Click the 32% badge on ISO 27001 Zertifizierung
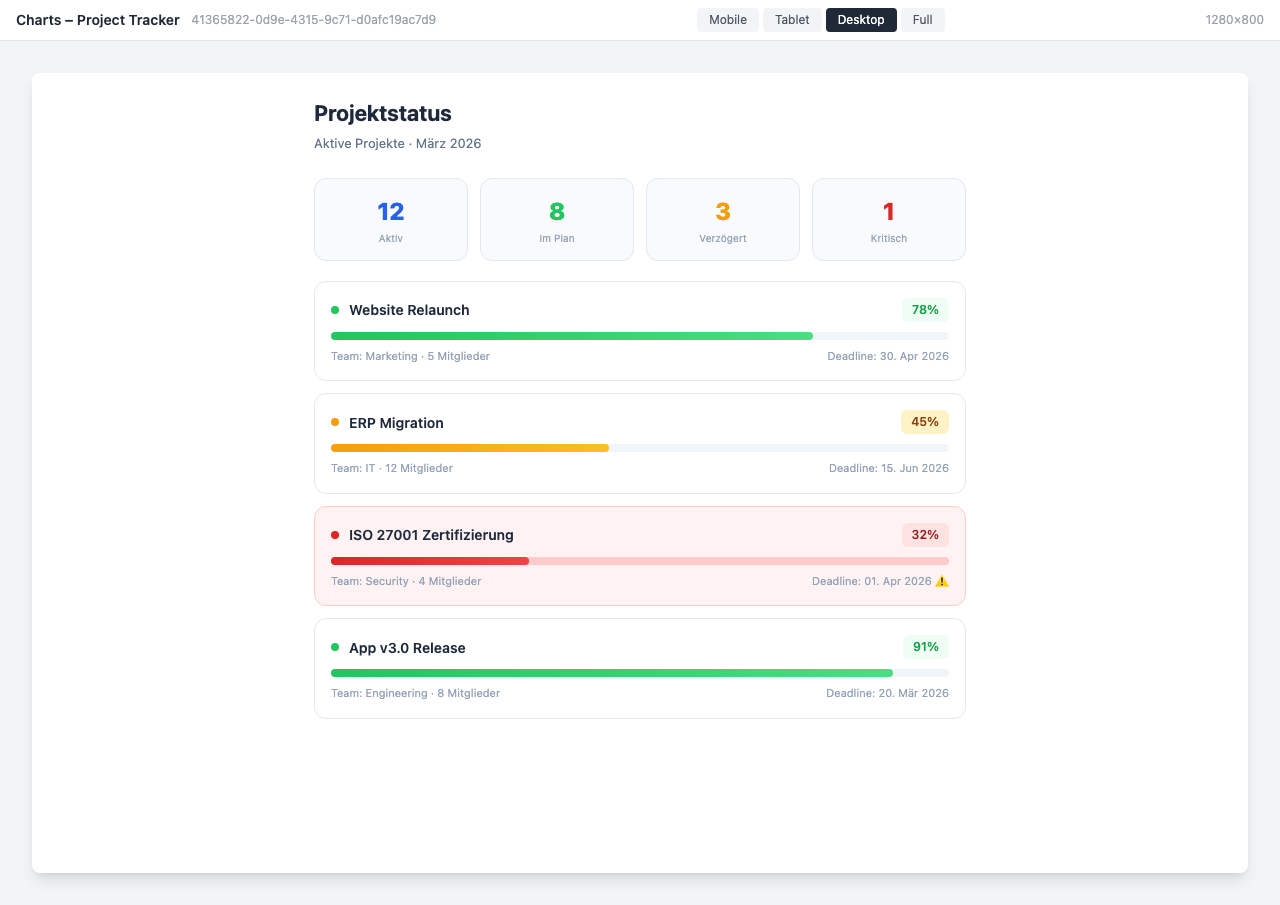 coord(924,535)
